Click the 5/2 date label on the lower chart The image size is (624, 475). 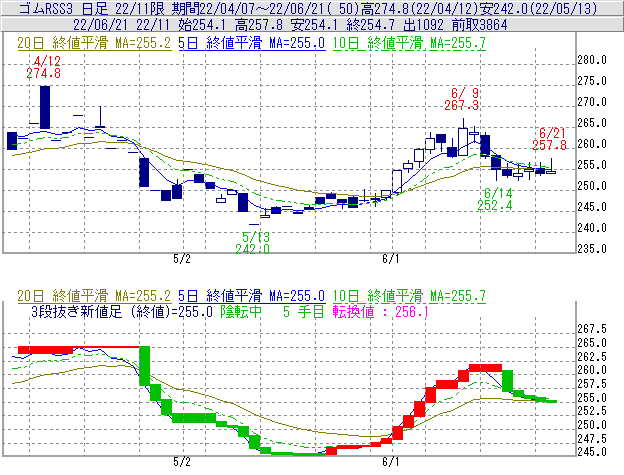coord(181,462)
